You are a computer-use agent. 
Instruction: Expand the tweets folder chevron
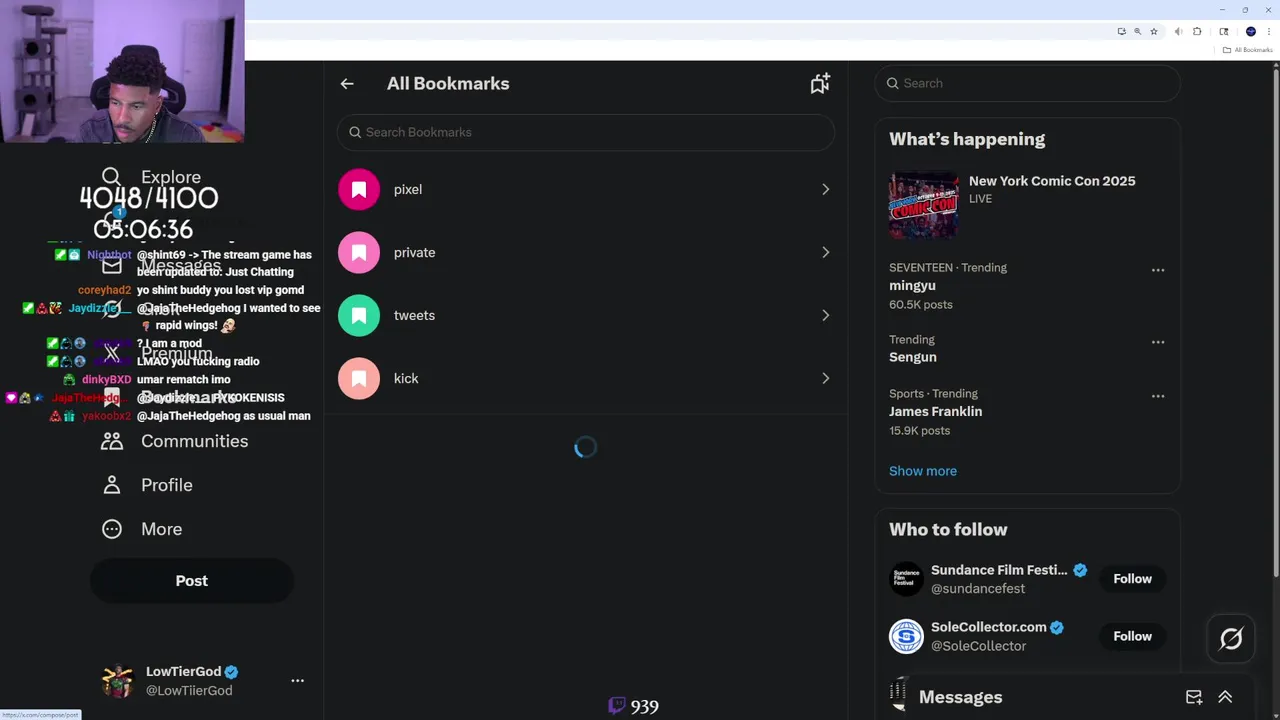click(825, 315)
